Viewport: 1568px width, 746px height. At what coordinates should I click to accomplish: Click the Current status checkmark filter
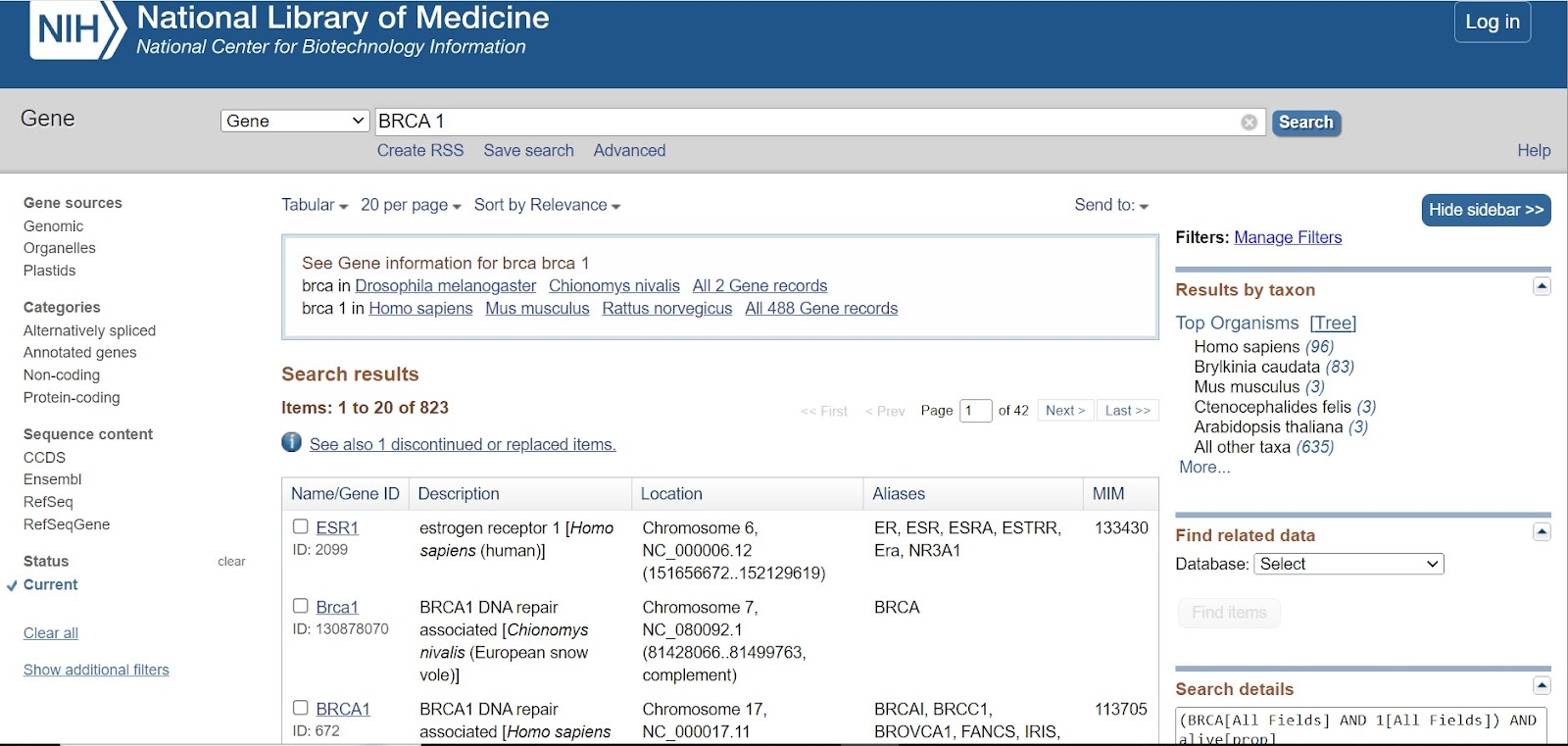point(42,584)
